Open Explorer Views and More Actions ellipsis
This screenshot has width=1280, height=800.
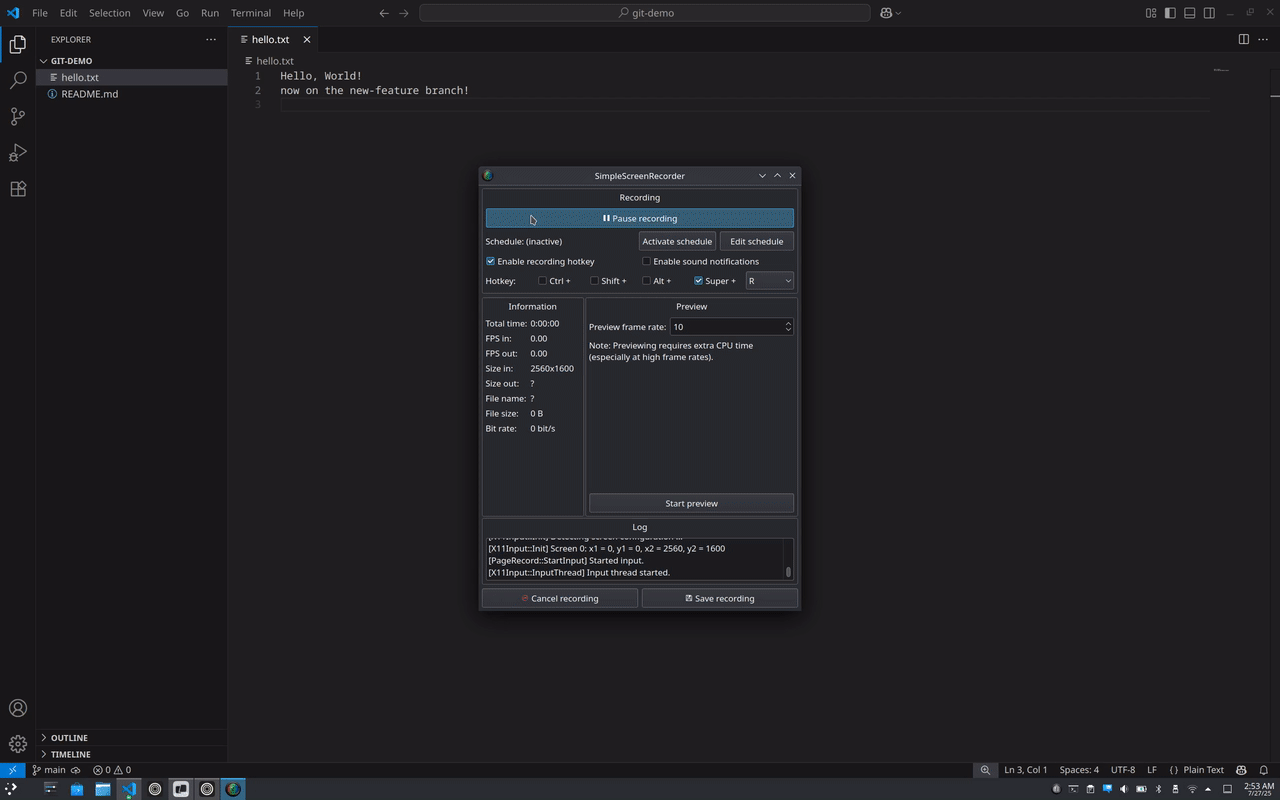point(210,39)
